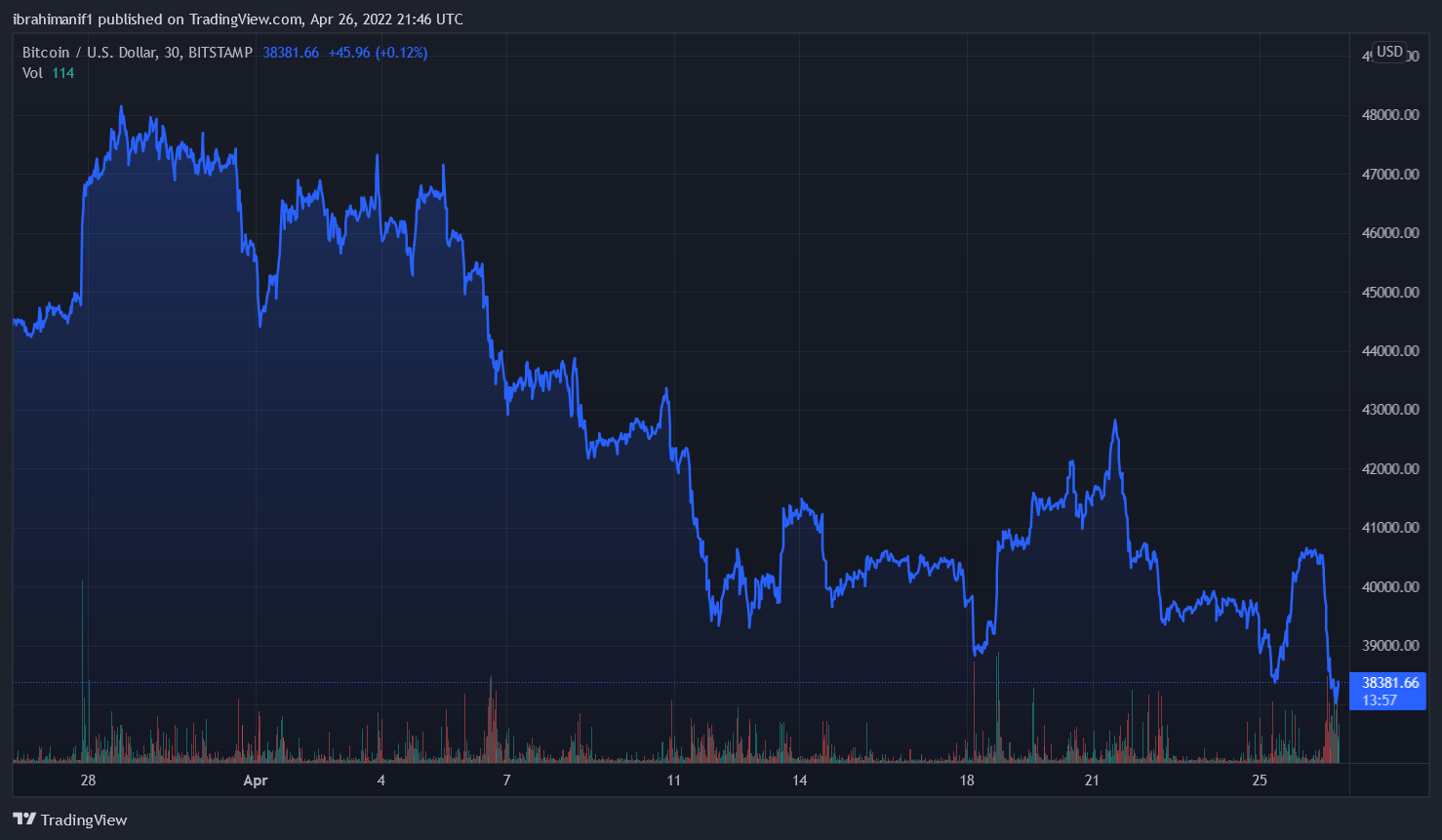This screenshot has height=840, width=1442.
Task: Click the volume value 114
Action: click(62, 73)
